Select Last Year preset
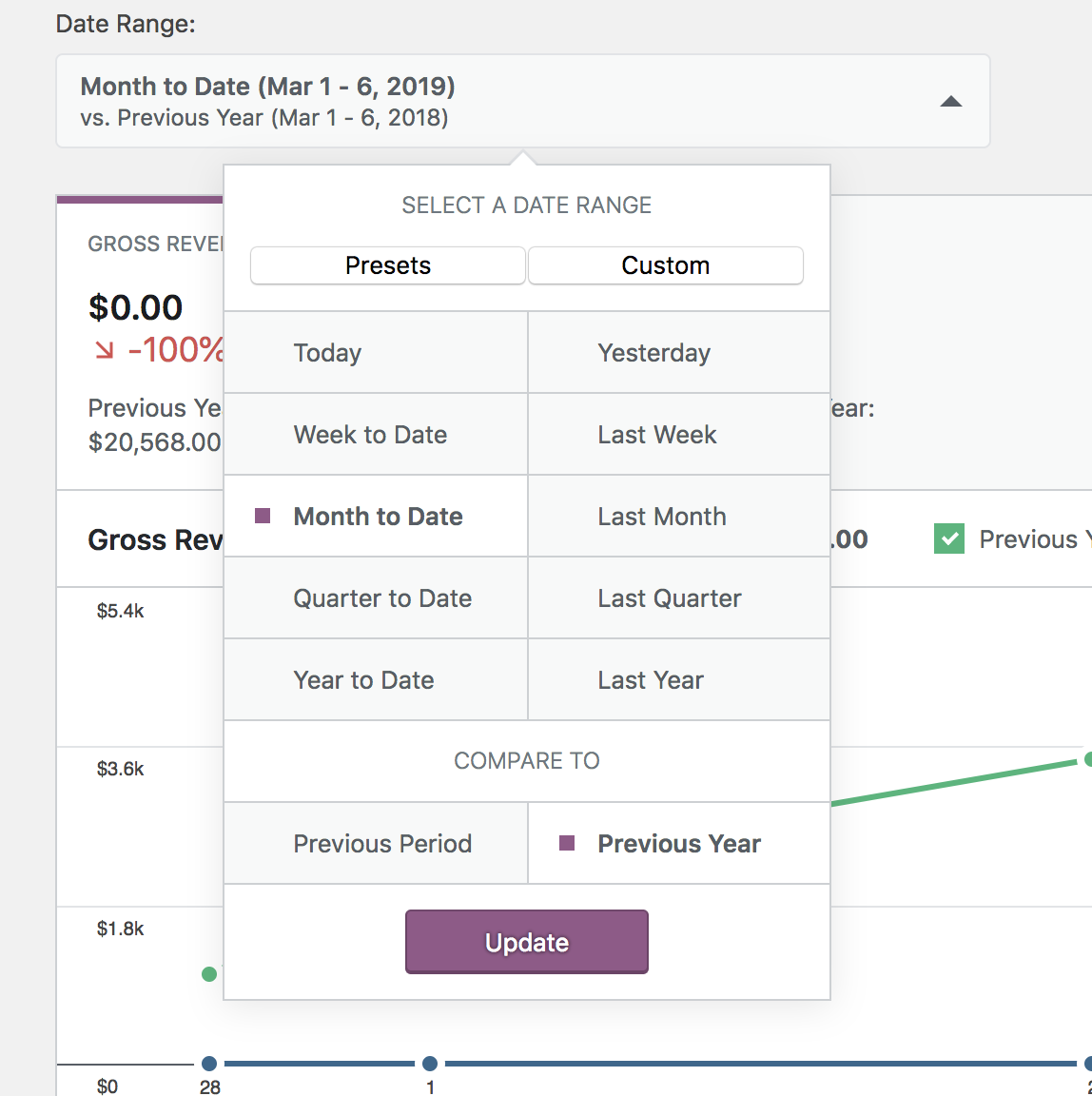 679,679
